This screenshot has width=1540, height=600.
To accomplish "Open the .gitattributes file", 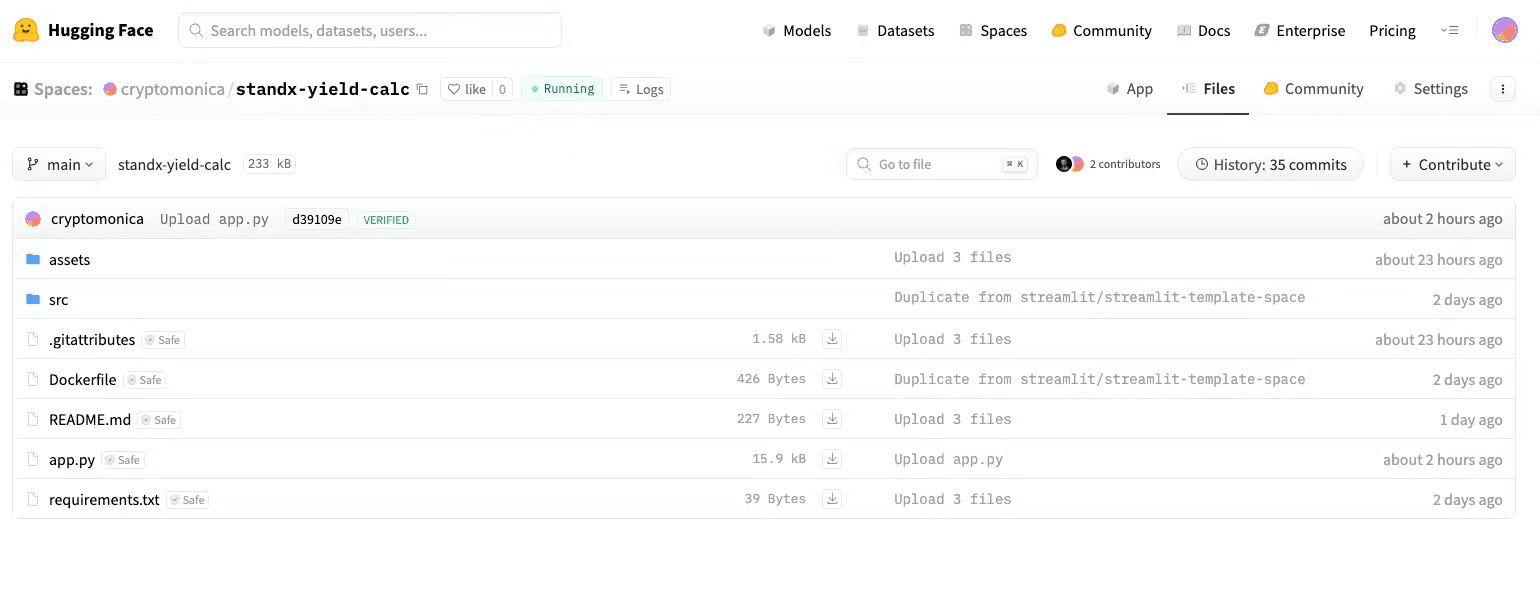I will point(92,339).
